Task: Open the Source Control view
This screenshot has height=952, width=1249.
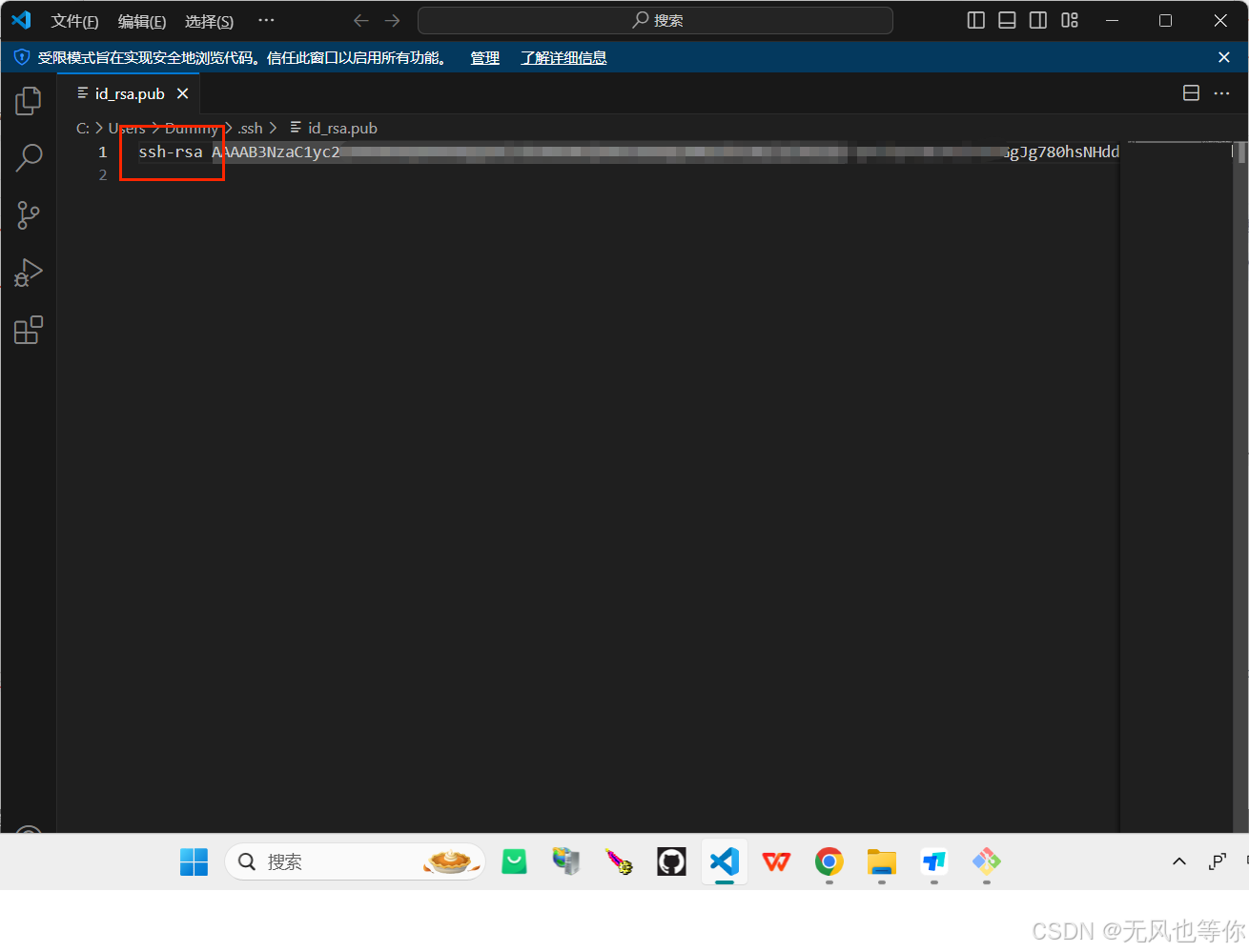Action: pyautogui.click(x=29, y=214)
